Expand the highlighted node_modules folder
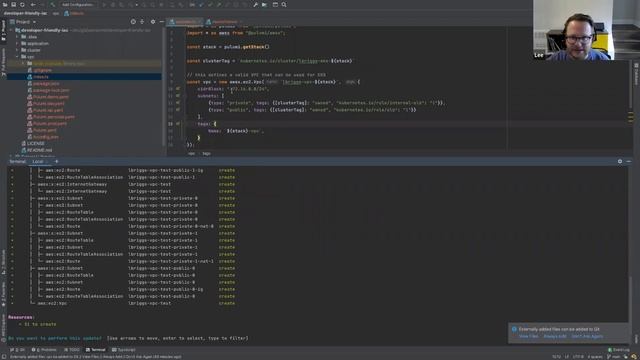 coord(23,64)
